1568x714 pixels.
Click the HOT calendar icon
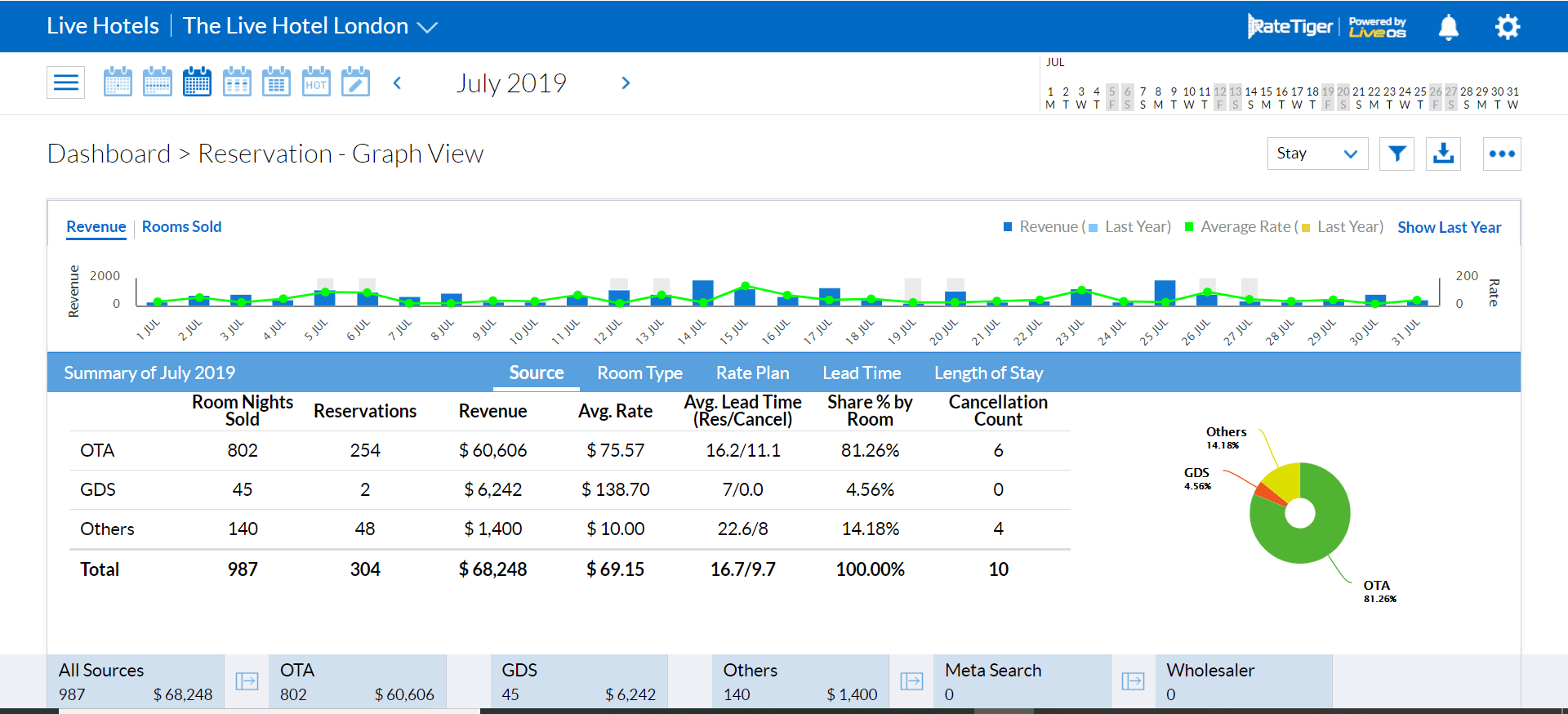(316, 83)
